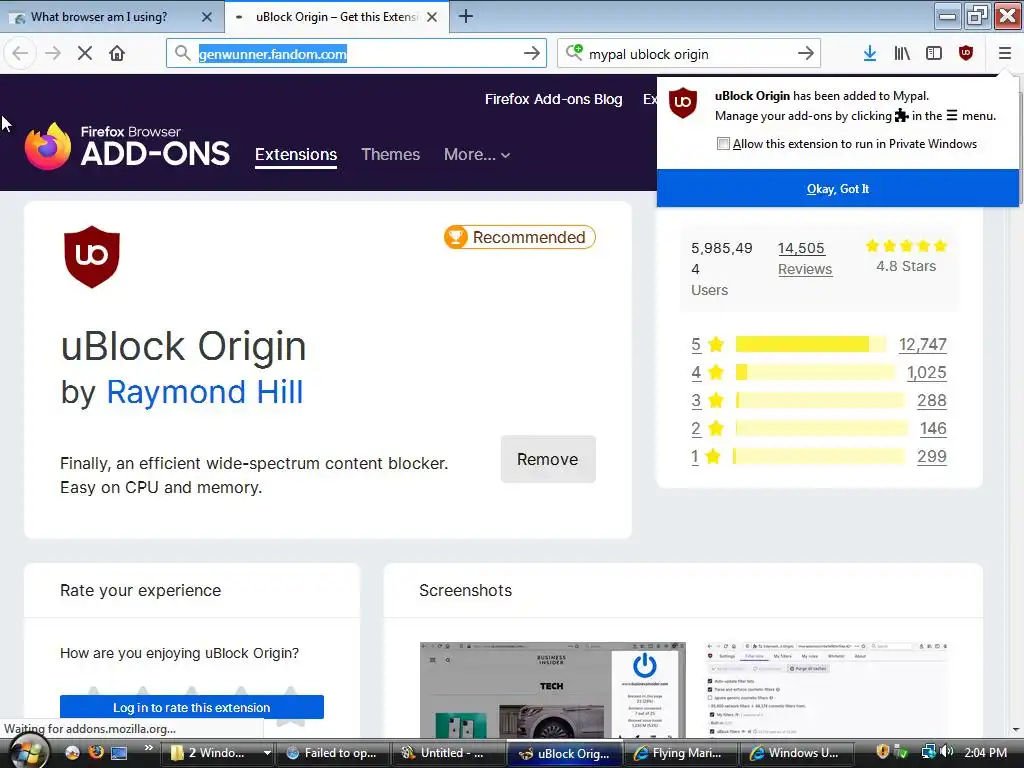Allow extension to run in Private Windows
The image size is (1024, 768).
[723, 144]
